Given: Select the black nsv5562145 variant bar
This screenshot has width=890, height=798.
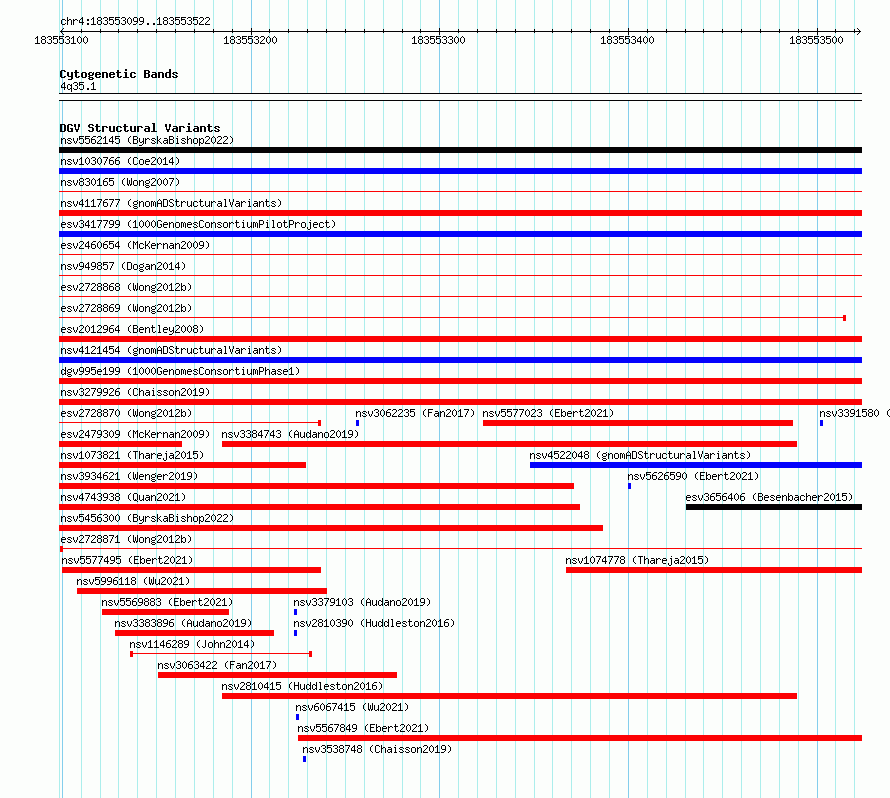Looking at the screenshot, I should click(x=460, y=150).
